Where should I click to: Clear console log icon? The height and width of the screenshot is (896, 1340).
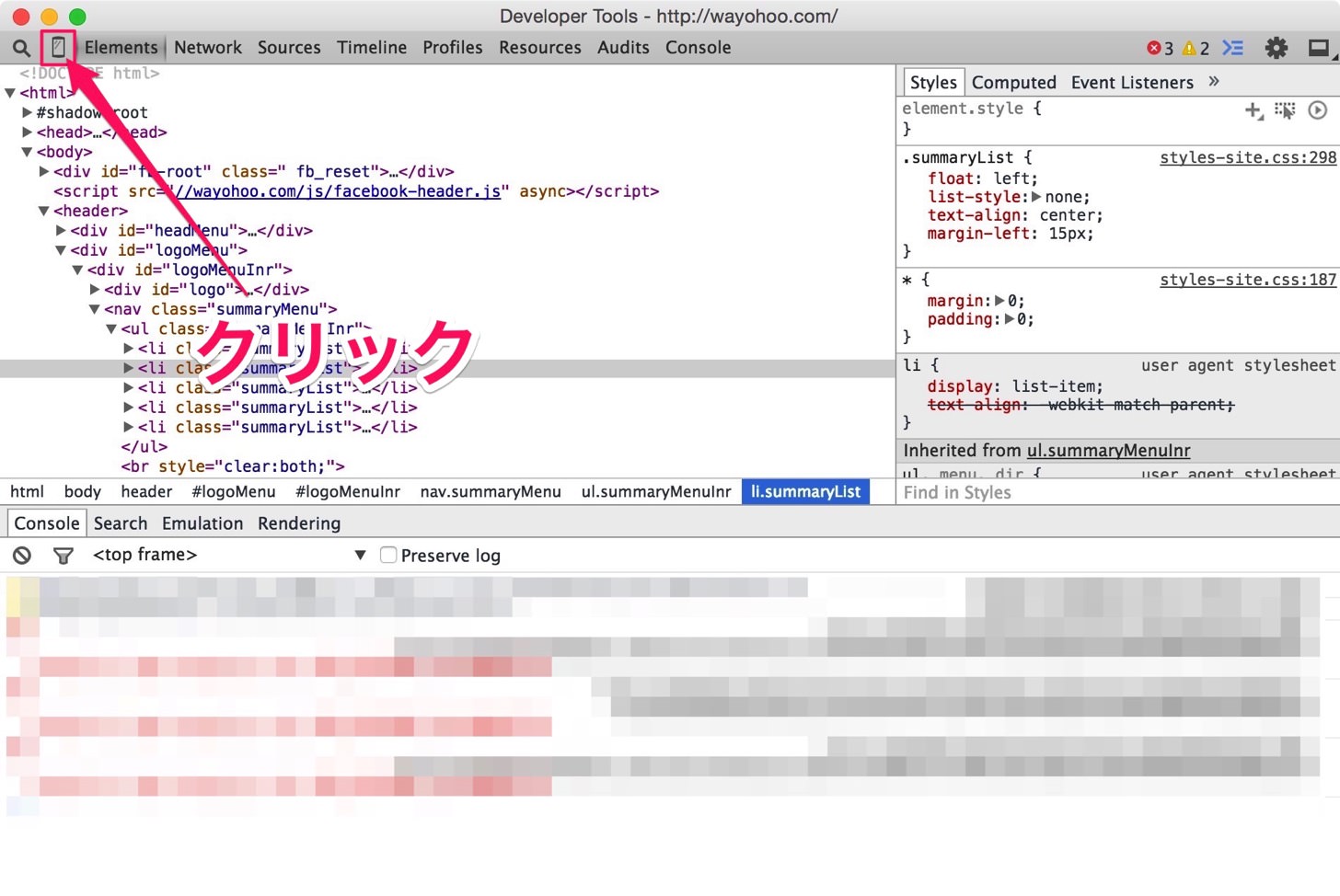click(x=22, y=555)
